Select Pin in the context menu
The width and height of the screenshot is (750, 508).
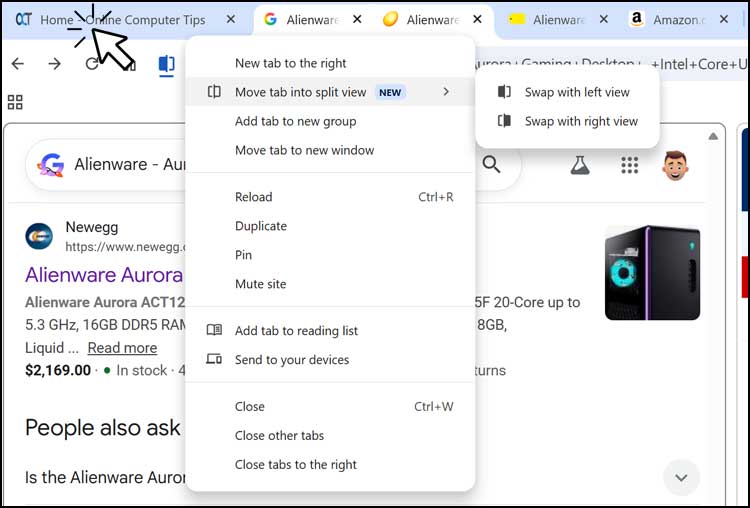(330, 255)
